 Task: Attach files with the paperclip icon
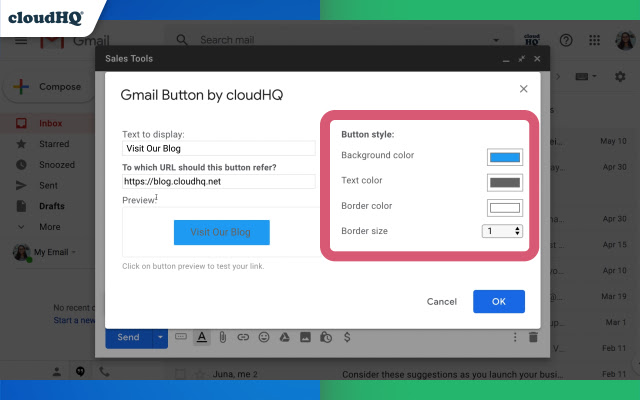pyautogui.click(x=222, y=337)
